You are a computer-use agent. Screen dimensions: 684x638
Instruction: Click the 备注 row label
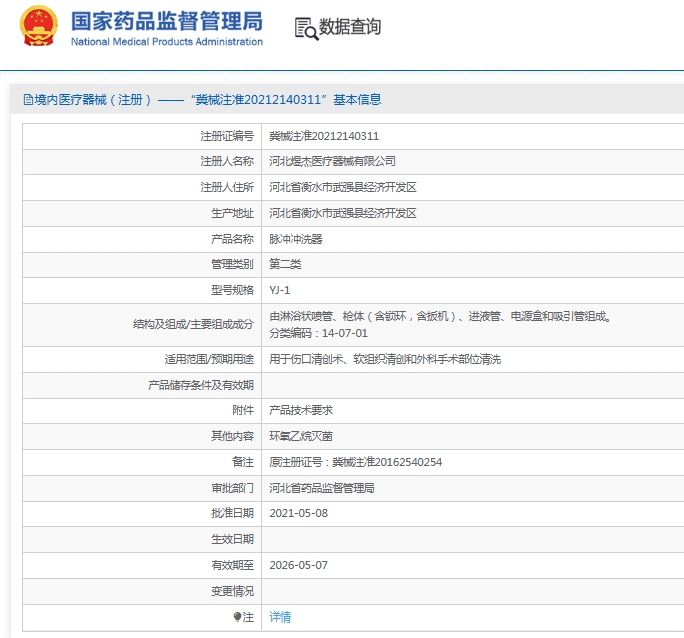click(243, 462)
